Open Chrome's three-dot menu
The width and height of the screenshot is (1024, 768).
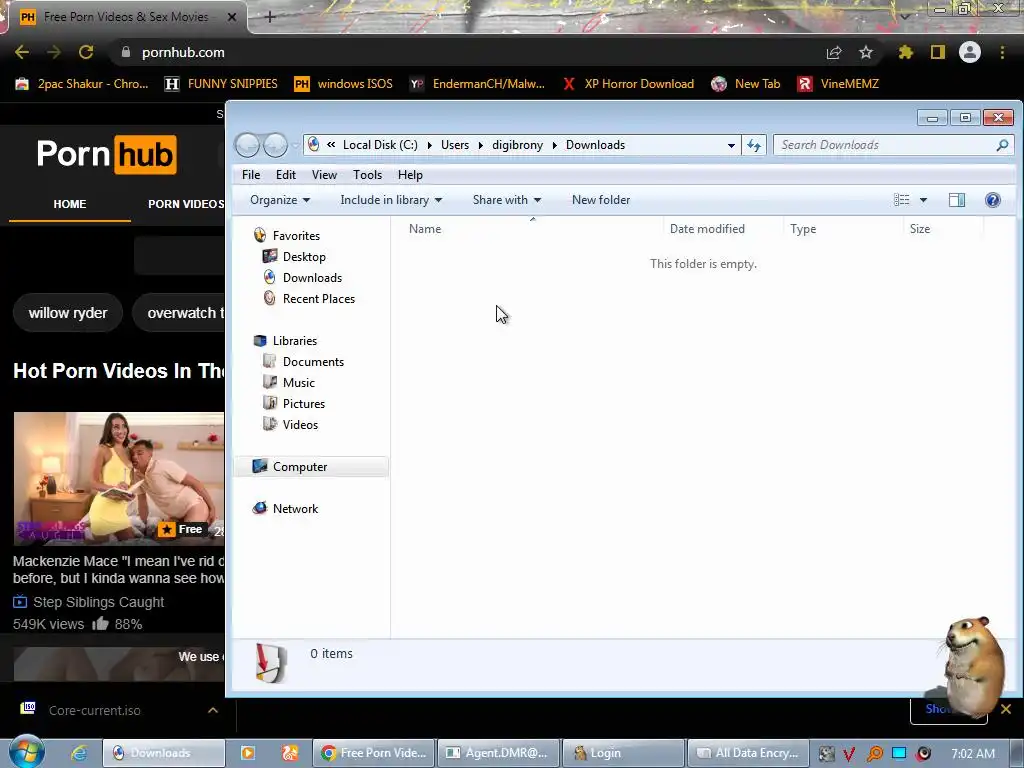[1002, 52]
